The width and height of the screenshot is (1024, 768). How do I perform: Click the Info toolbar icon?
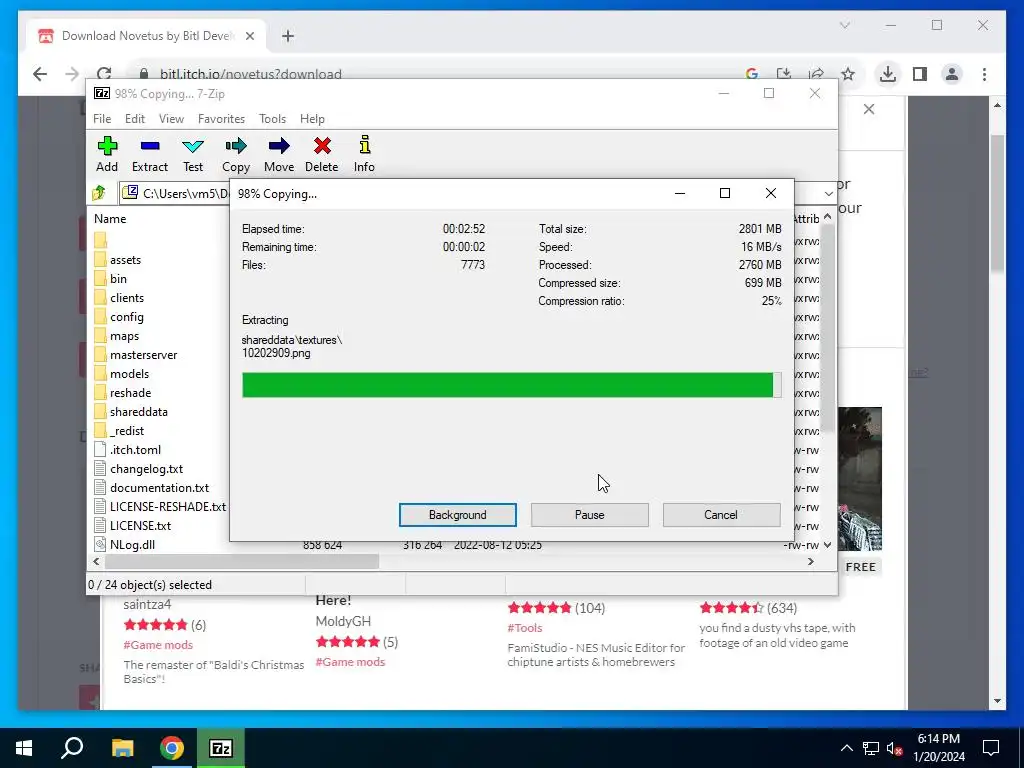tap(364, 154)
